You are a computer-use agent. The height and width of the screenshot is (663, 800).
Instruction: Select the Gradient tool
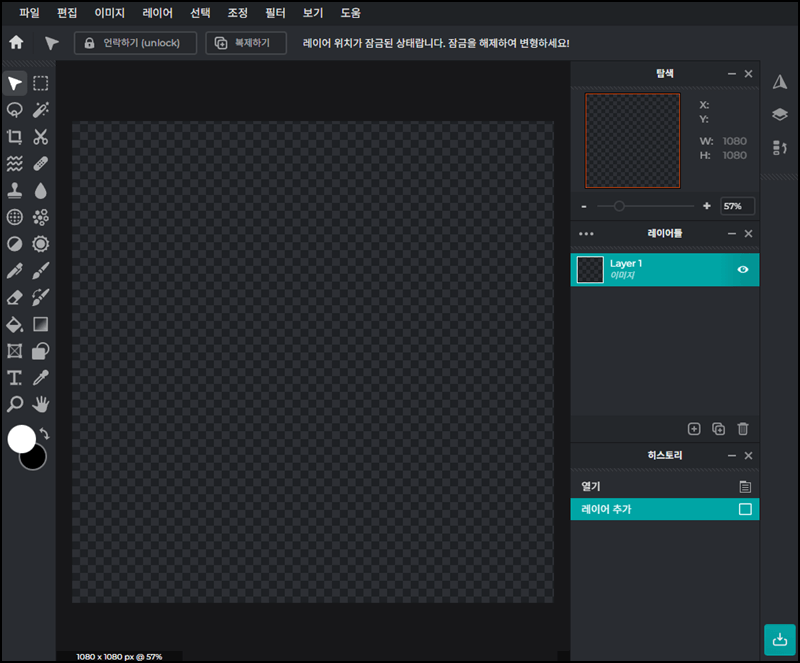click(x=41, y=324)
